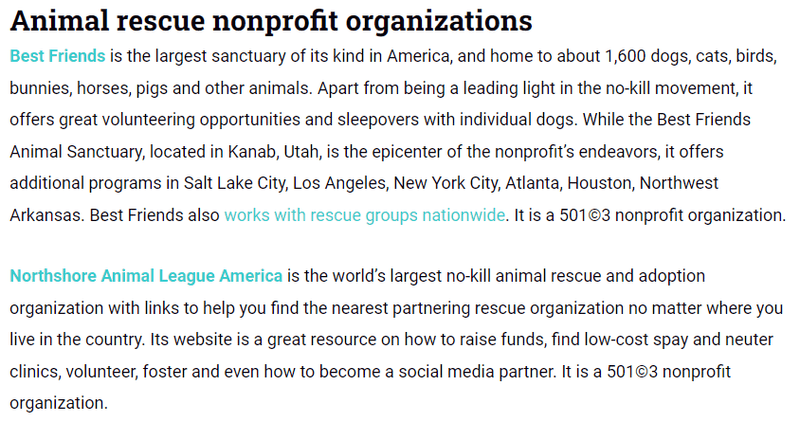This screenshot has width=800, height=426.
Task: Click the word 'Atlanta' in the text
Action: (x=533, y=183)
